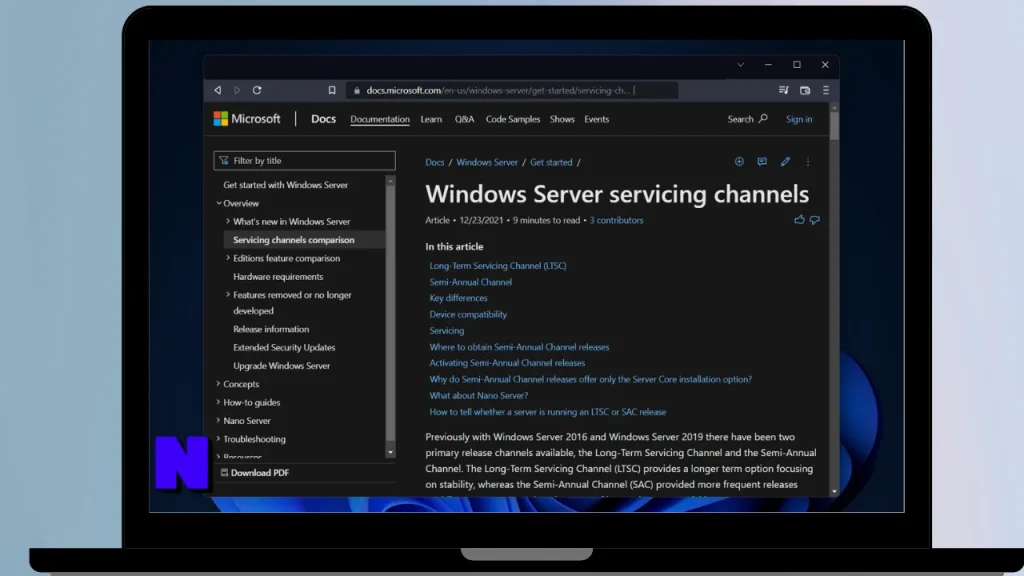1024x576 pixels.
Task: Click the Microsoft logo
Action: [x=247, y=118]
